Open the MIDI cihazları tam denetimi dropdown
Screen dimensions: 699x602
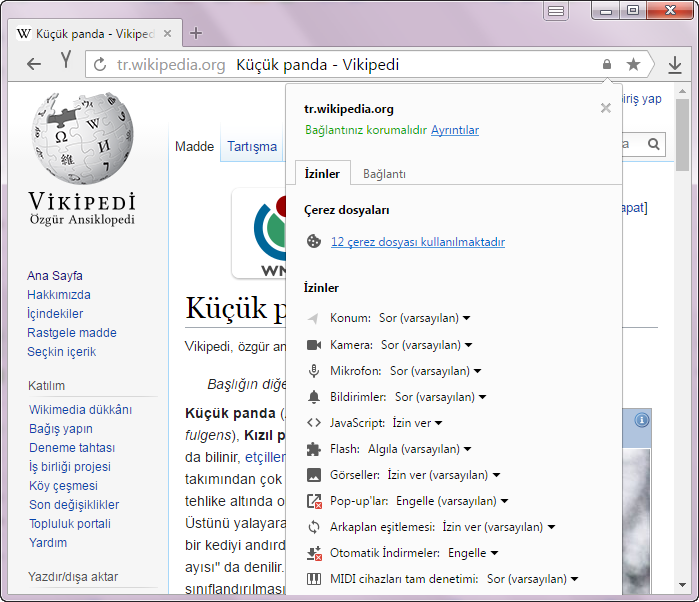coord(533,579)
